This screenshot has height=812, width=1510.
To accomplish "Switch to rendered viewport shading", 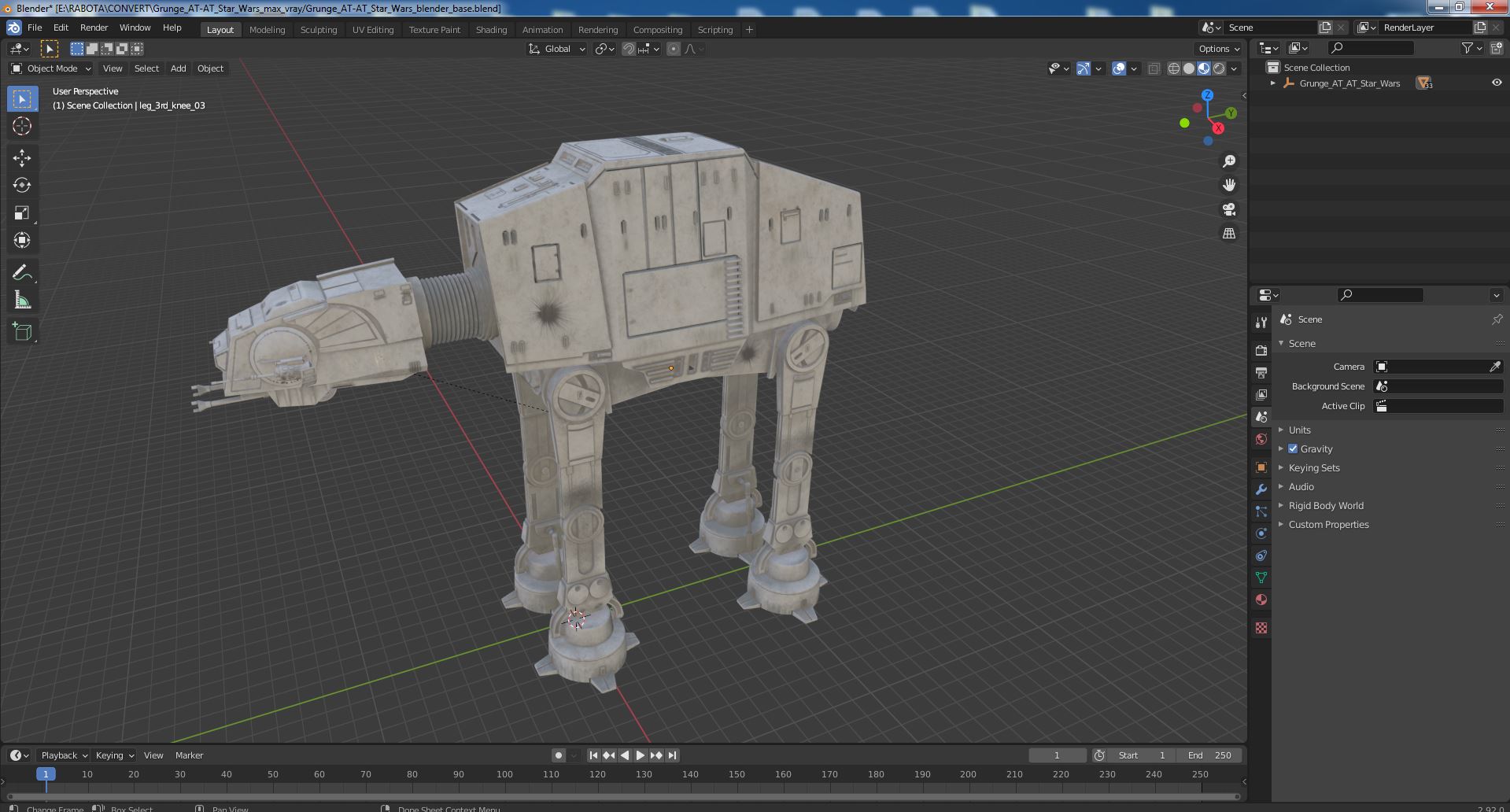I will click(x=1219, y=68).
